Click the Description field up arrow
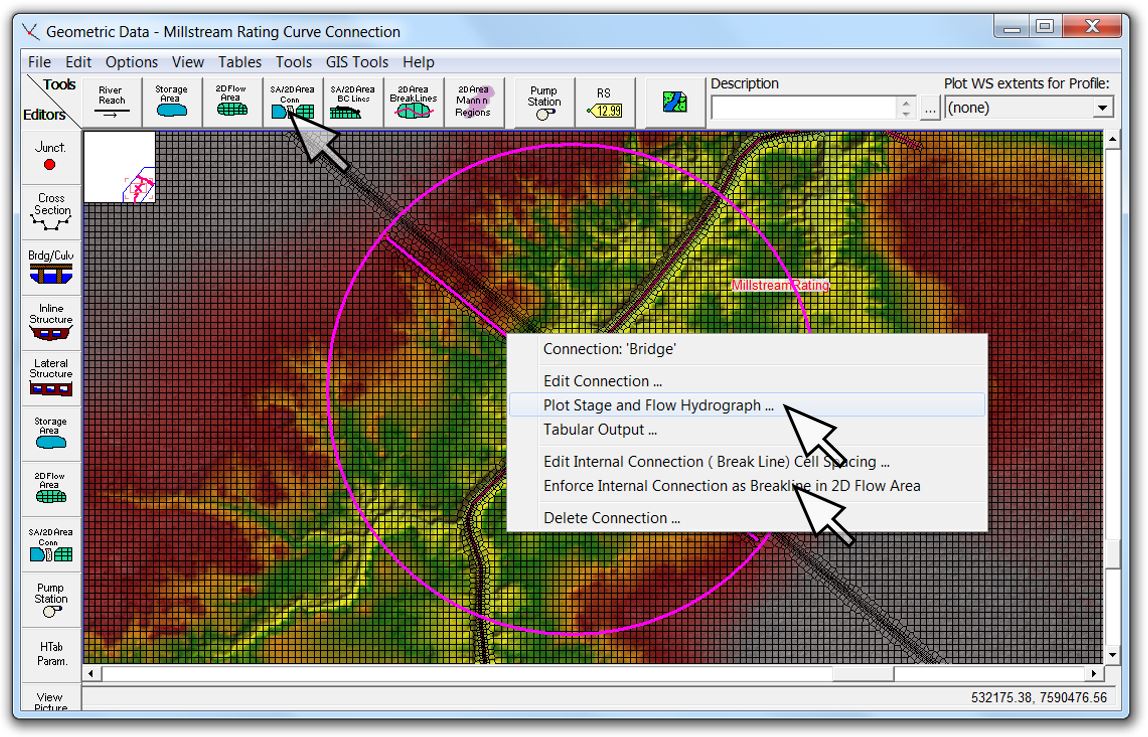Screen dimensions: 1148x737 coord(906,102)
